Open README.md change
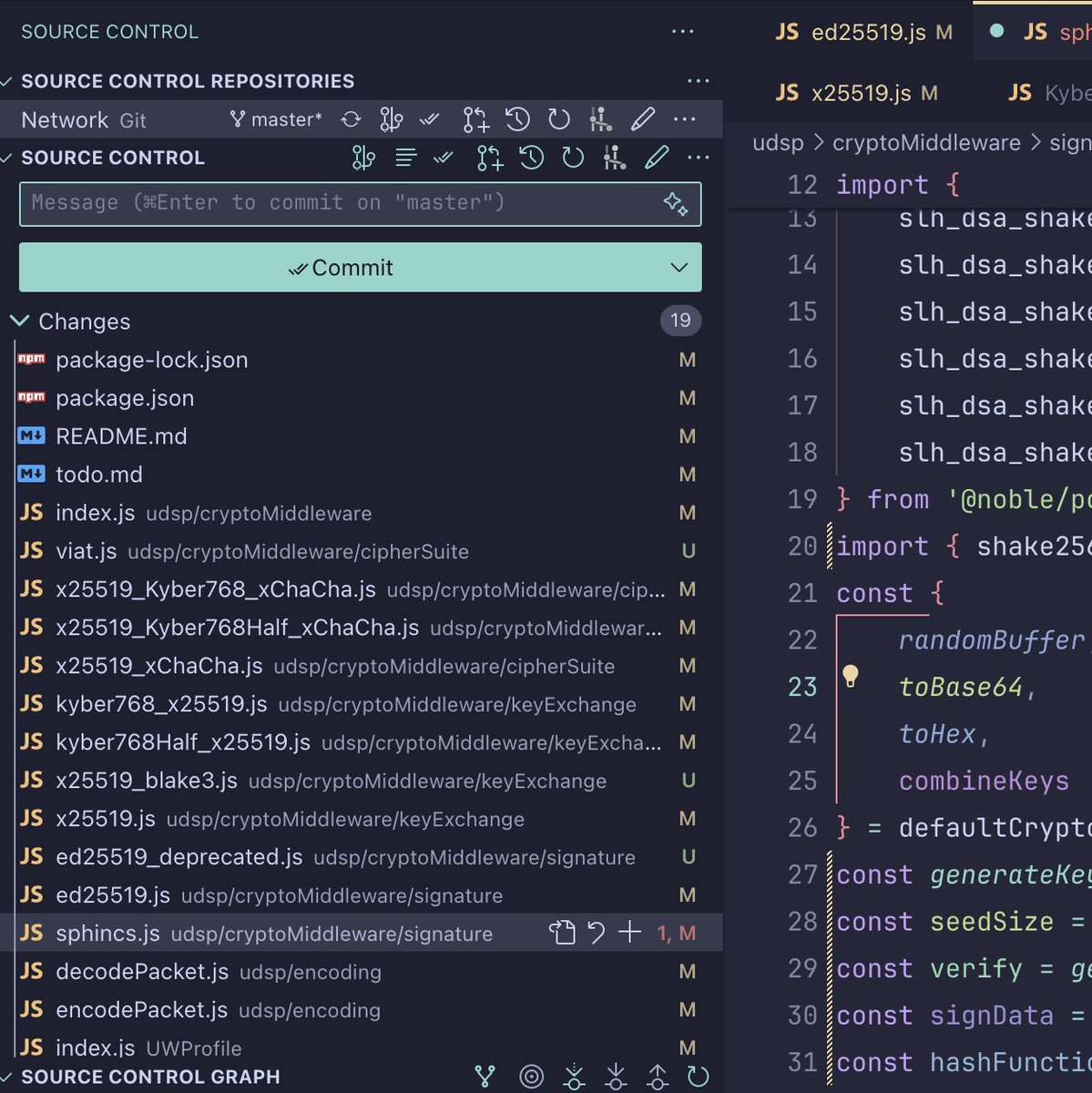This screenshot has width=1092, height=1093. pyautogui.click(x=362, y=436)
